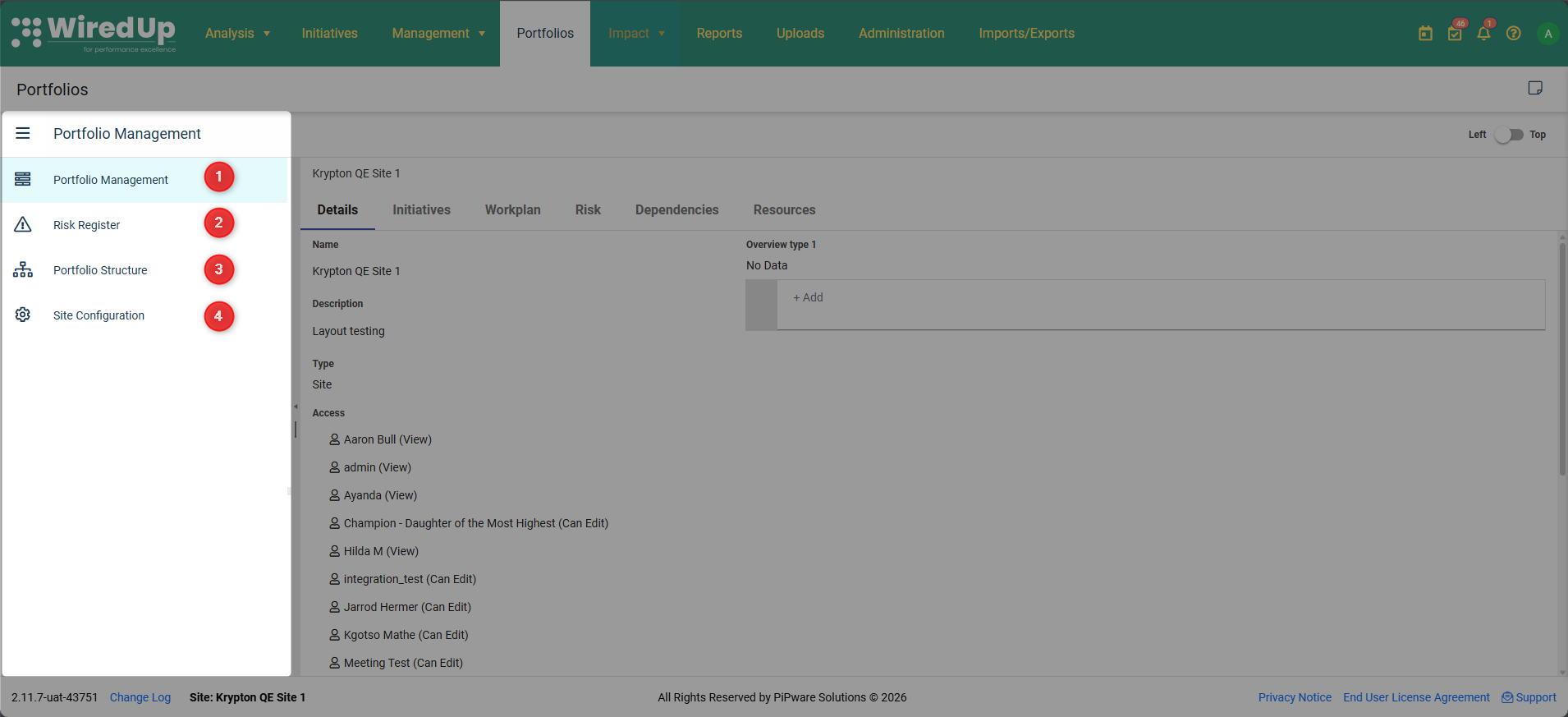The width and height of the screenshot is (1568, 717).
Task: Switch to the Workplan tab
Action: tap(513, 210)
